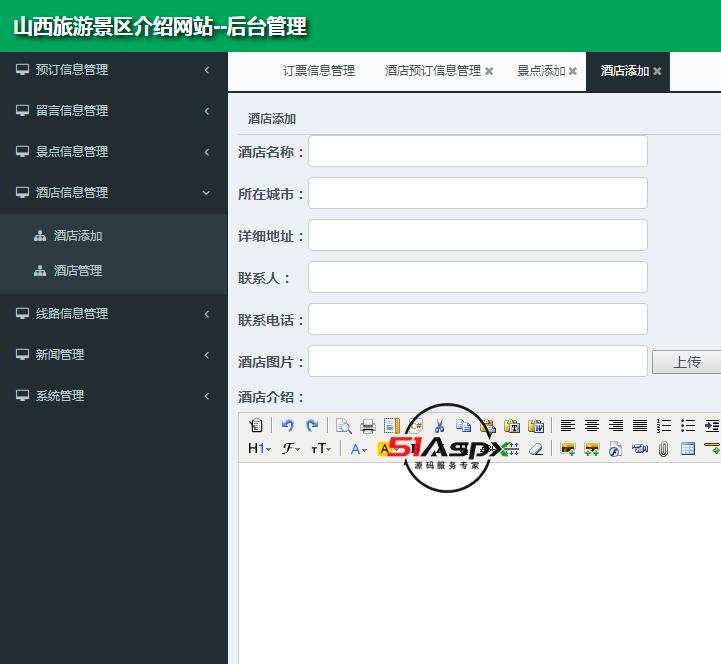Switch to 订票信息管理 tab
Screen dimensions: 721x664
point(319,71)
